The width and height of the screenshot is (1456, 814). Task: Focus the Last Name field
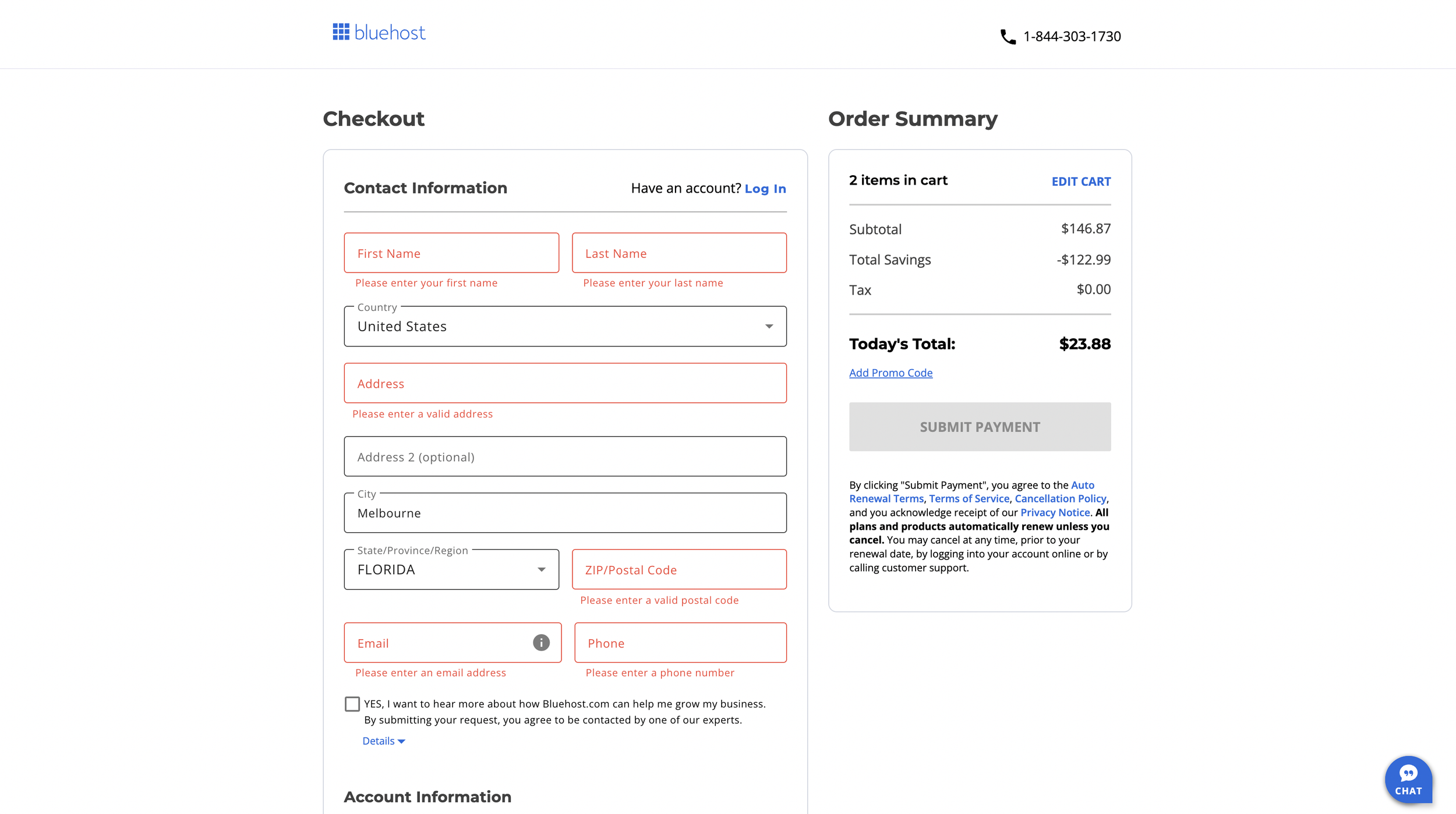click(x=679, y=253)
